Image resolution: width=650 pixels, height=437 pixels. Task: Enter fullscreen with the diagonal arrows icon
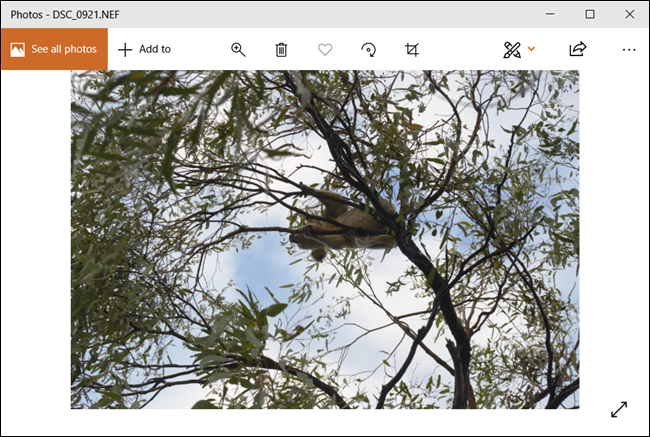pyautogui.click(x=619, y=409)
